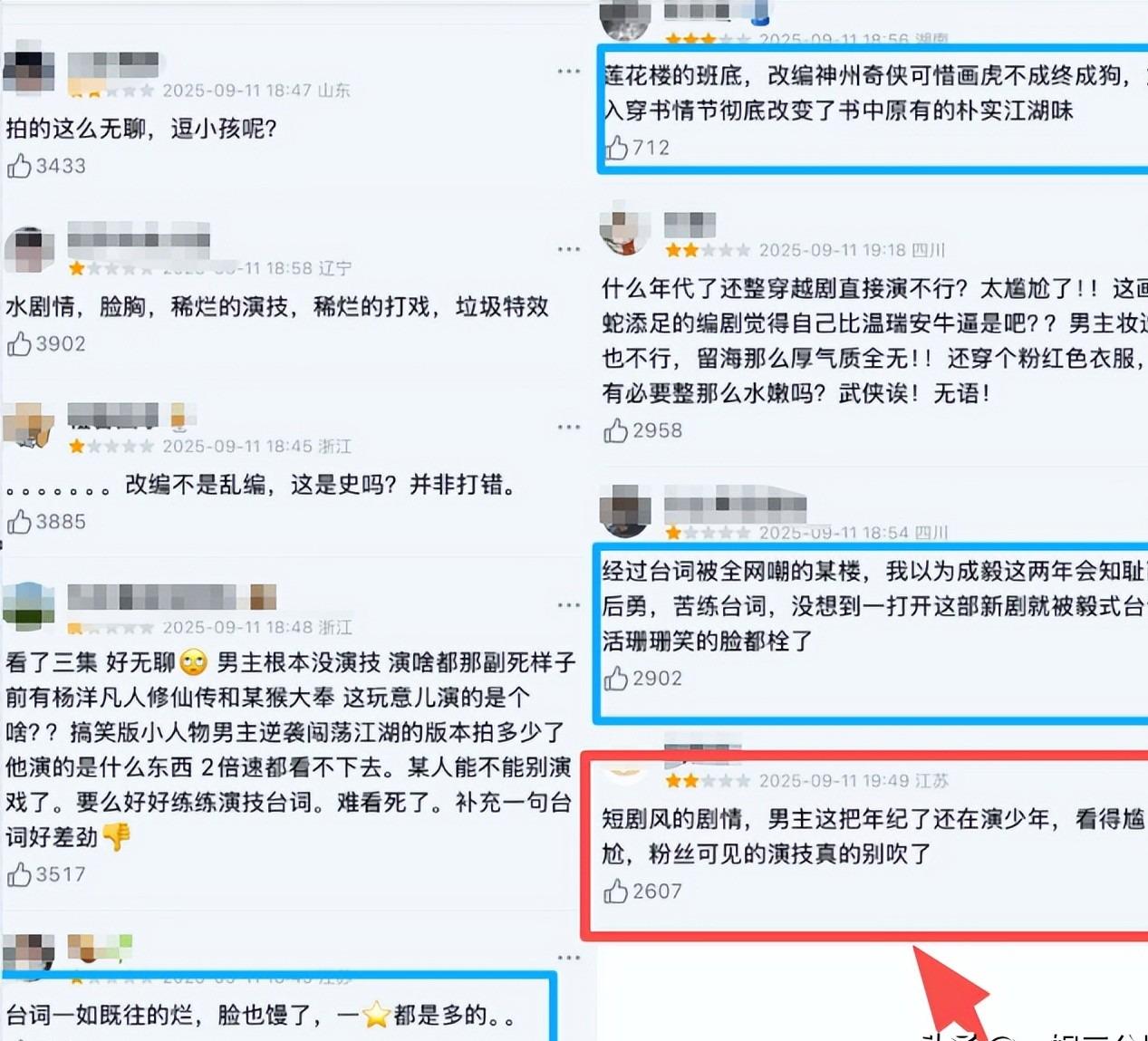Like the review with 3902 thumbs-up
The height and width of the screenshot is (1041, 1148).
(19, 343)
